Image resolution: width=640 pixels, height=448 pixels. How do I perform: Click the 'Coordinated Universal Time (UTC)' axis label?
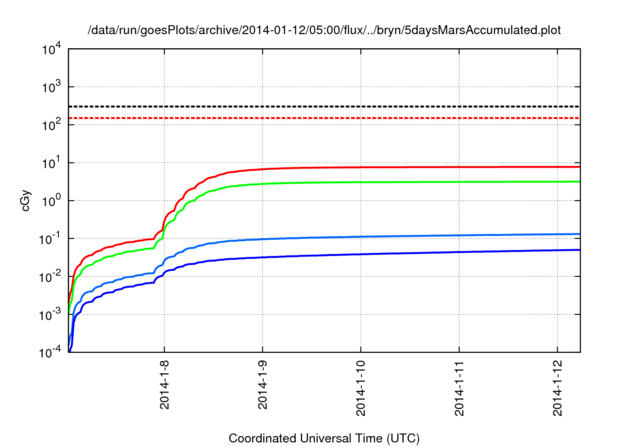pyautogui.click(x=324, y=438)
